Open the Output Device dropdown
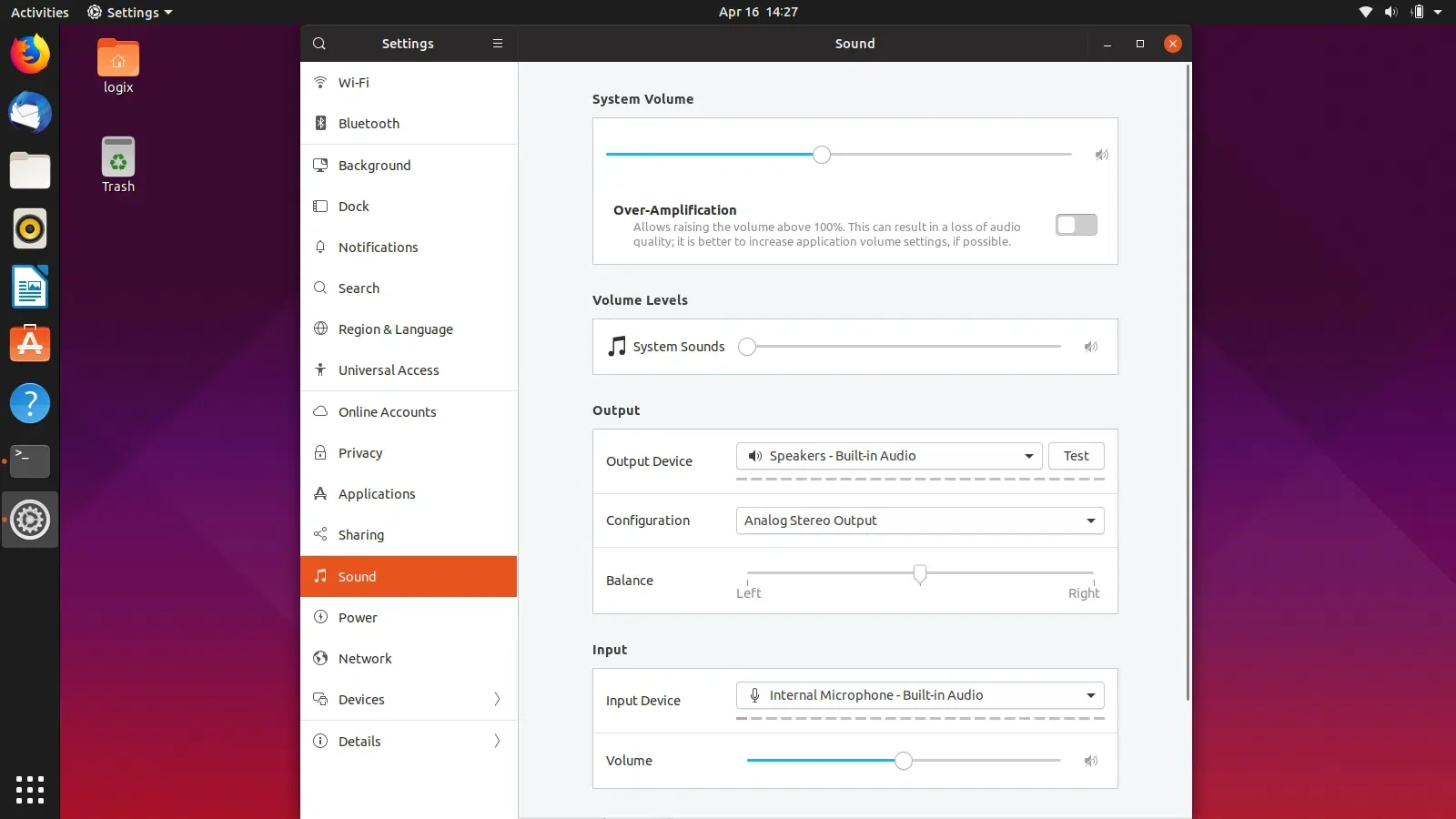This screenshot has height=819, width=1456. pyautogui.click(x=888, y=456)
